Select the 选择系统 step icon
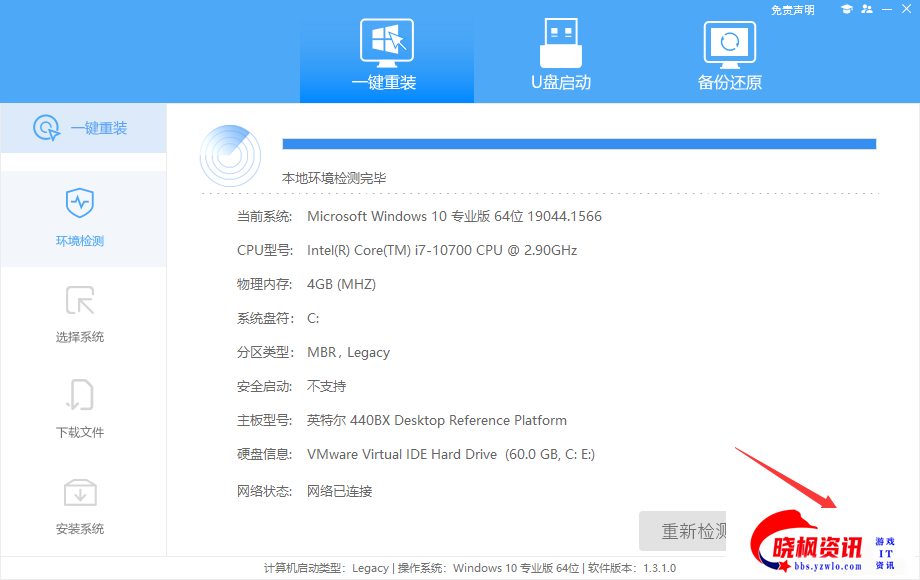Image resolution: width=920 pixels, height=580 pixels. [x=80, y=300]
